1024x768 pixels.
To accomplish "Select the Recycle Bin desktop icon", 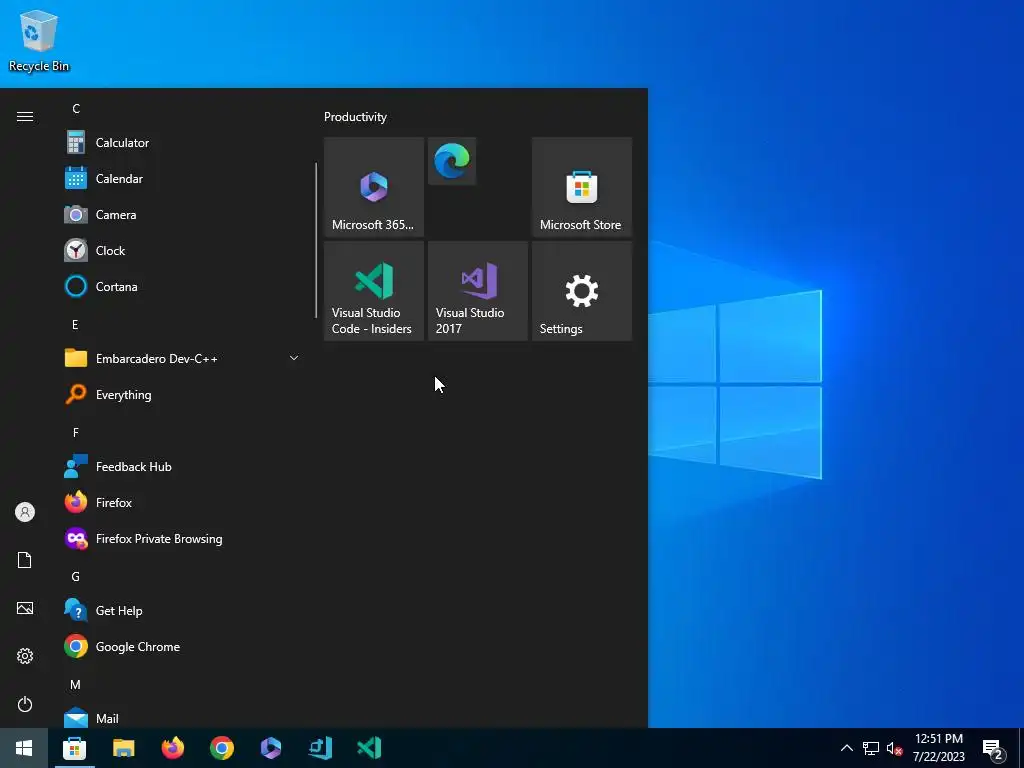I will [x=39, y=40].
